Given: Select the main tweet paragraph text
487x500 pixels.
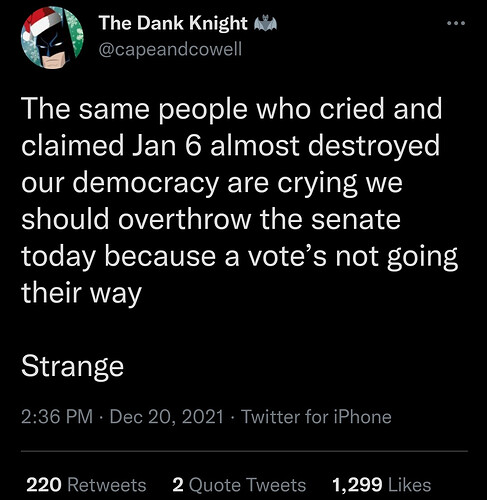Looking at the screenshot, I should pyautogui.click(x=239, y=201).
